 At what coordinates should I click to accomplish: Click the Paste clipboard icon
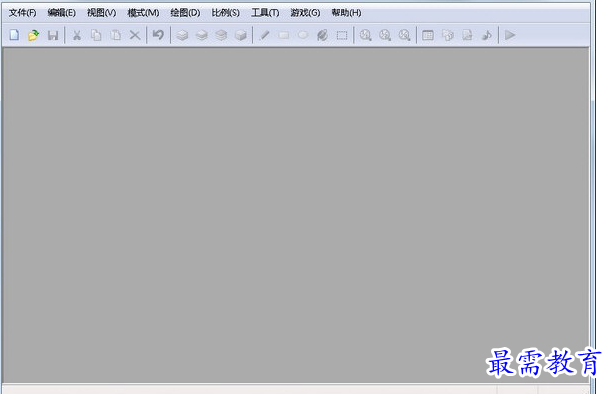click(116, 35)
